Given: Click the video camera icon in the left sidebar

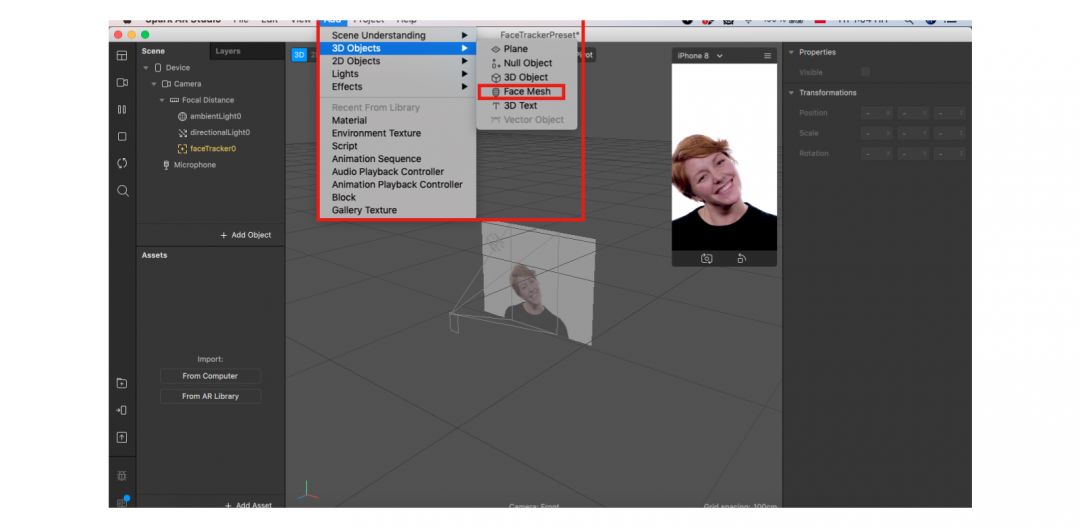Looking at the screenshot, I should pos(122,83).
